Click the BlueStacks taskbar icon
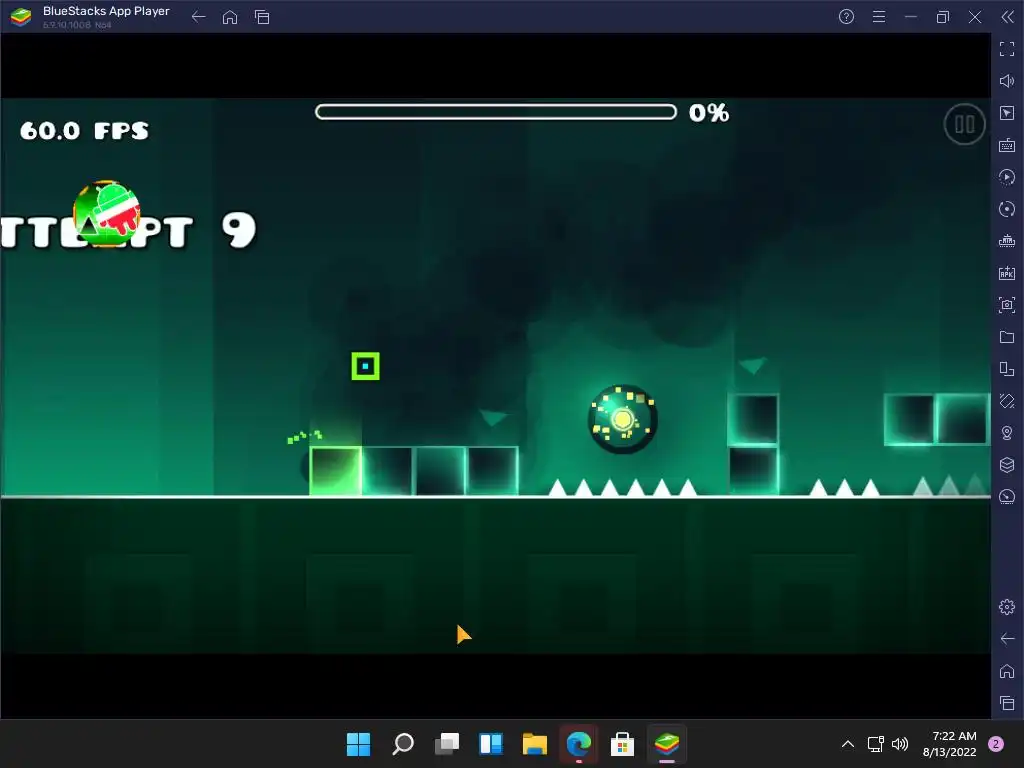Screen dimensions: 1024x768 tap(667, 744)
